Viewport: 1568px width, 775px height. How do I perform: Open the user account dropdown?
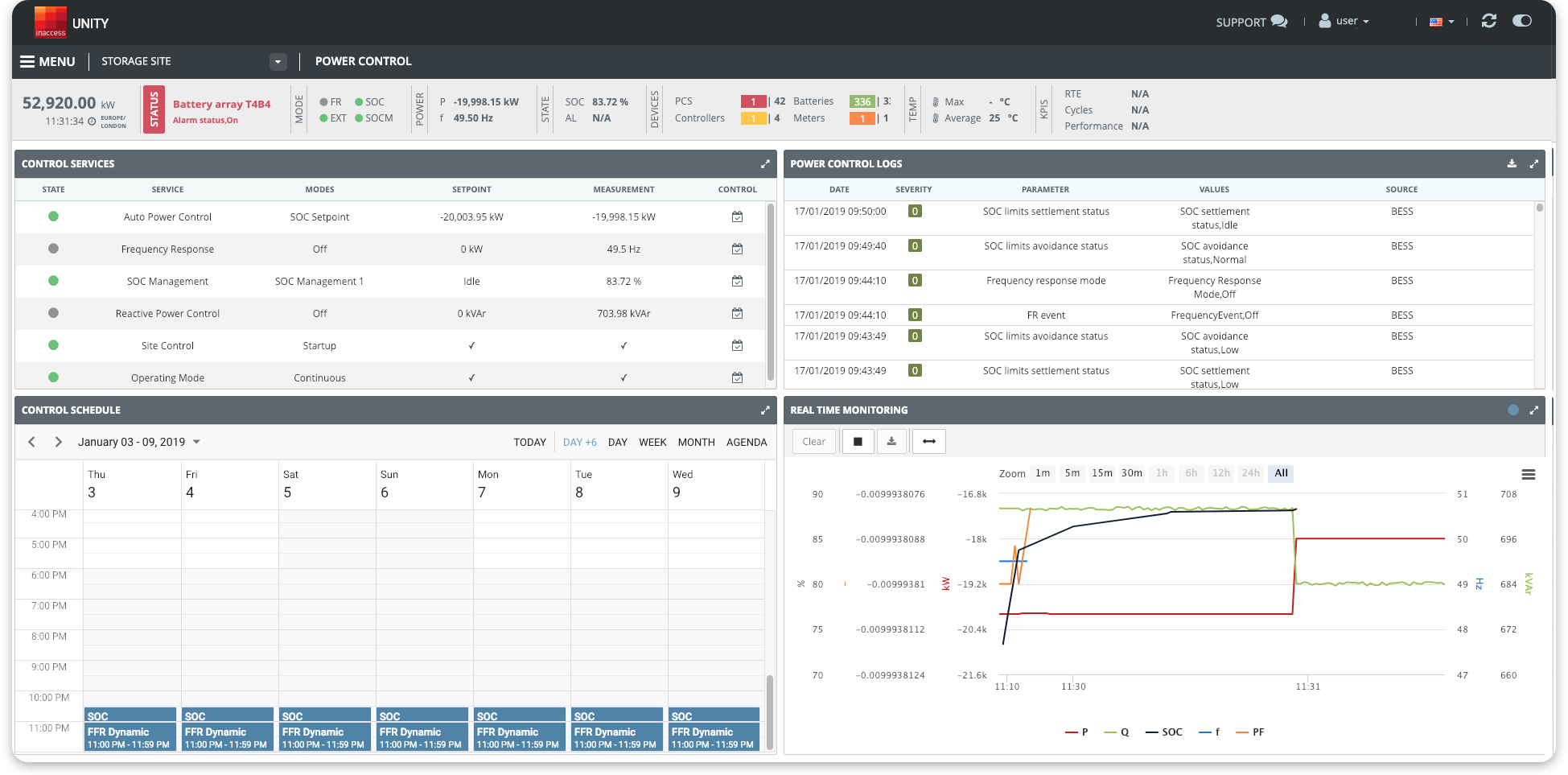[1344, 22]
